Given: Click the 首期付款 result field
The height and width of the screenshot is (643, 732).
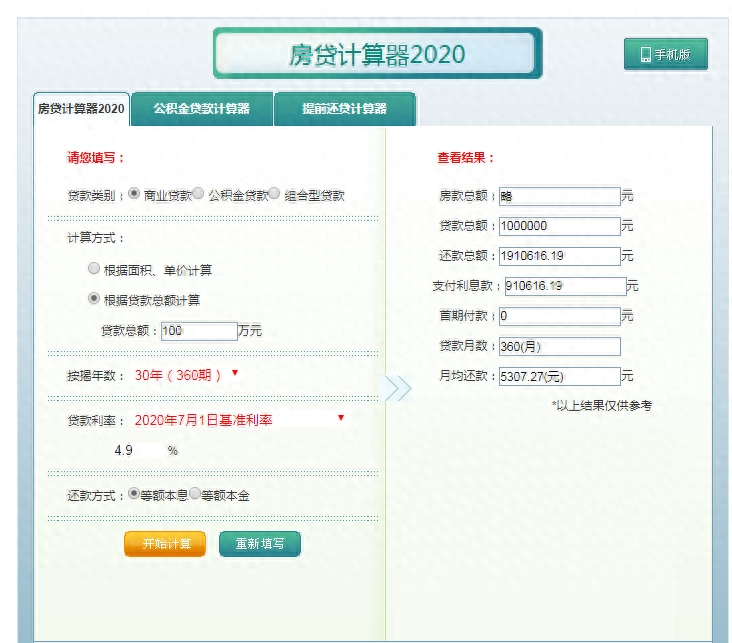Looking at the screenshot, I should point(560,316).
